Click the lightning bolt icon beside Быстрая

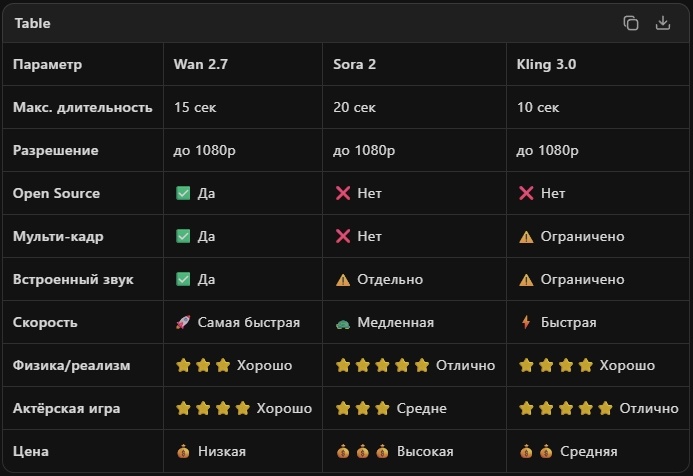[526, 323]
